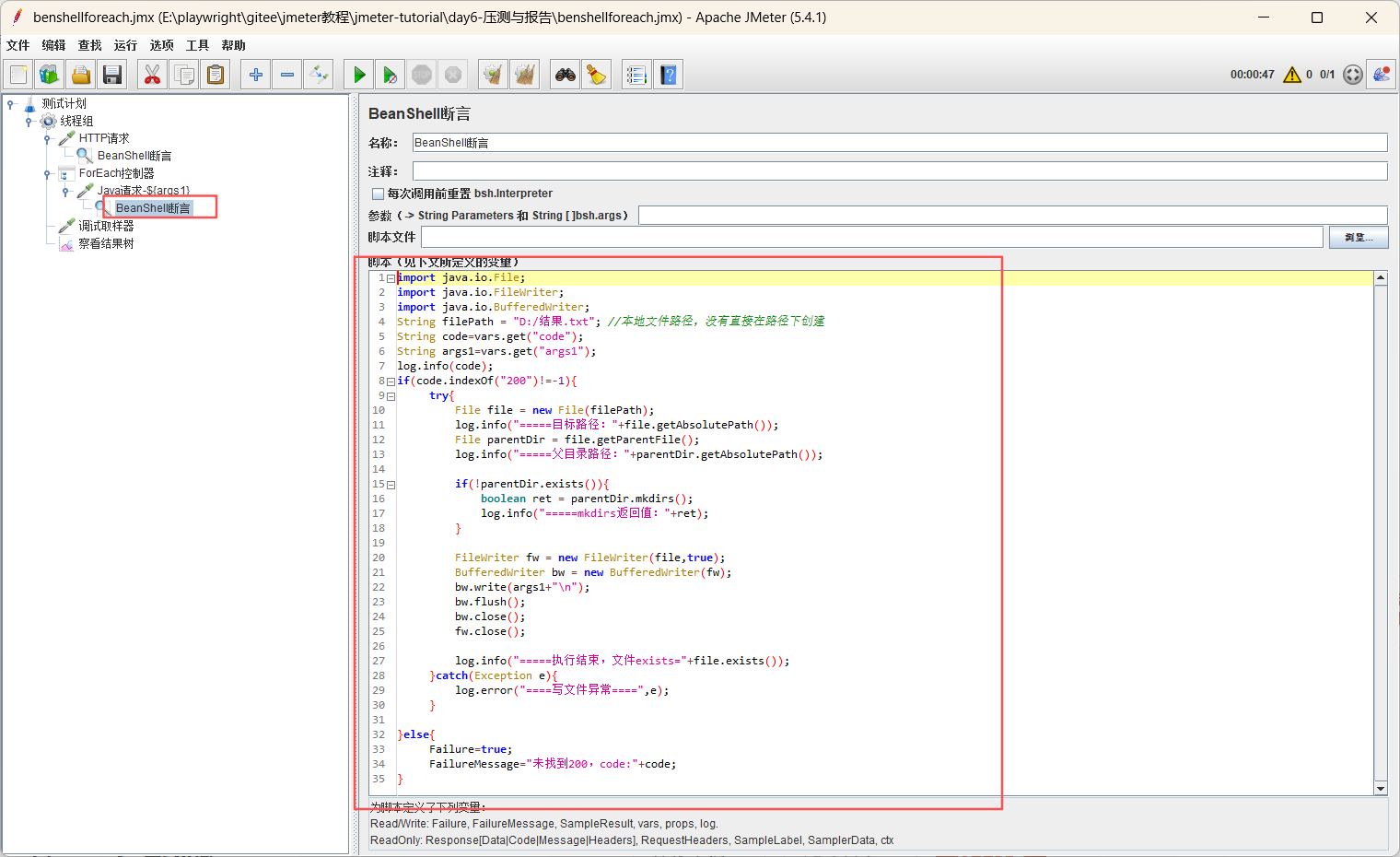This screenshot has height=857, width=1400.
Task: Open the 运行 menu
Action: tap(125, 45)
